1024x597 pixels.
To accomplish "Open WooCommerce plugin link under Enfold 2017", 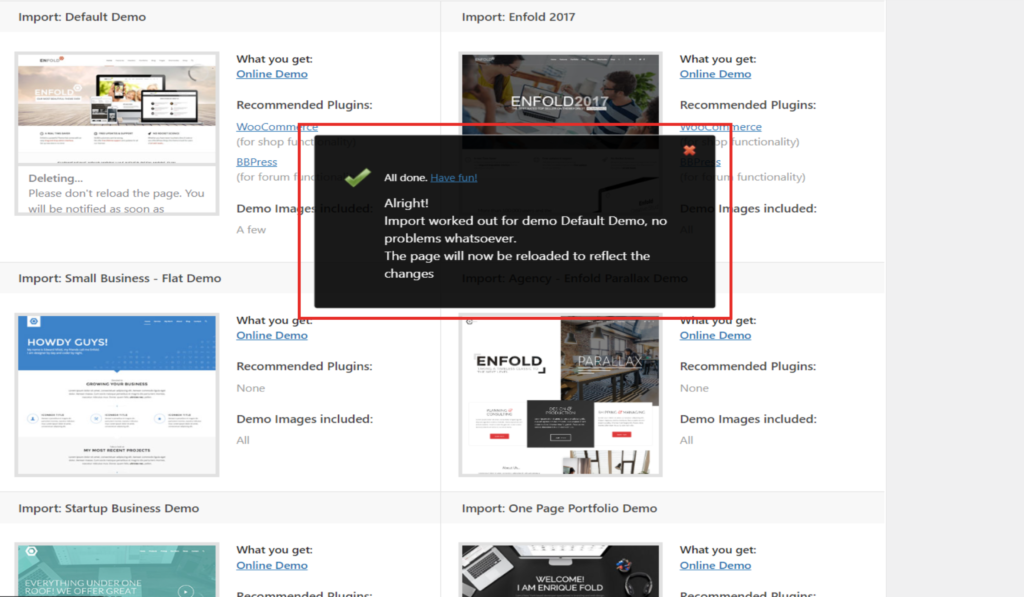I will click(721, 127).
